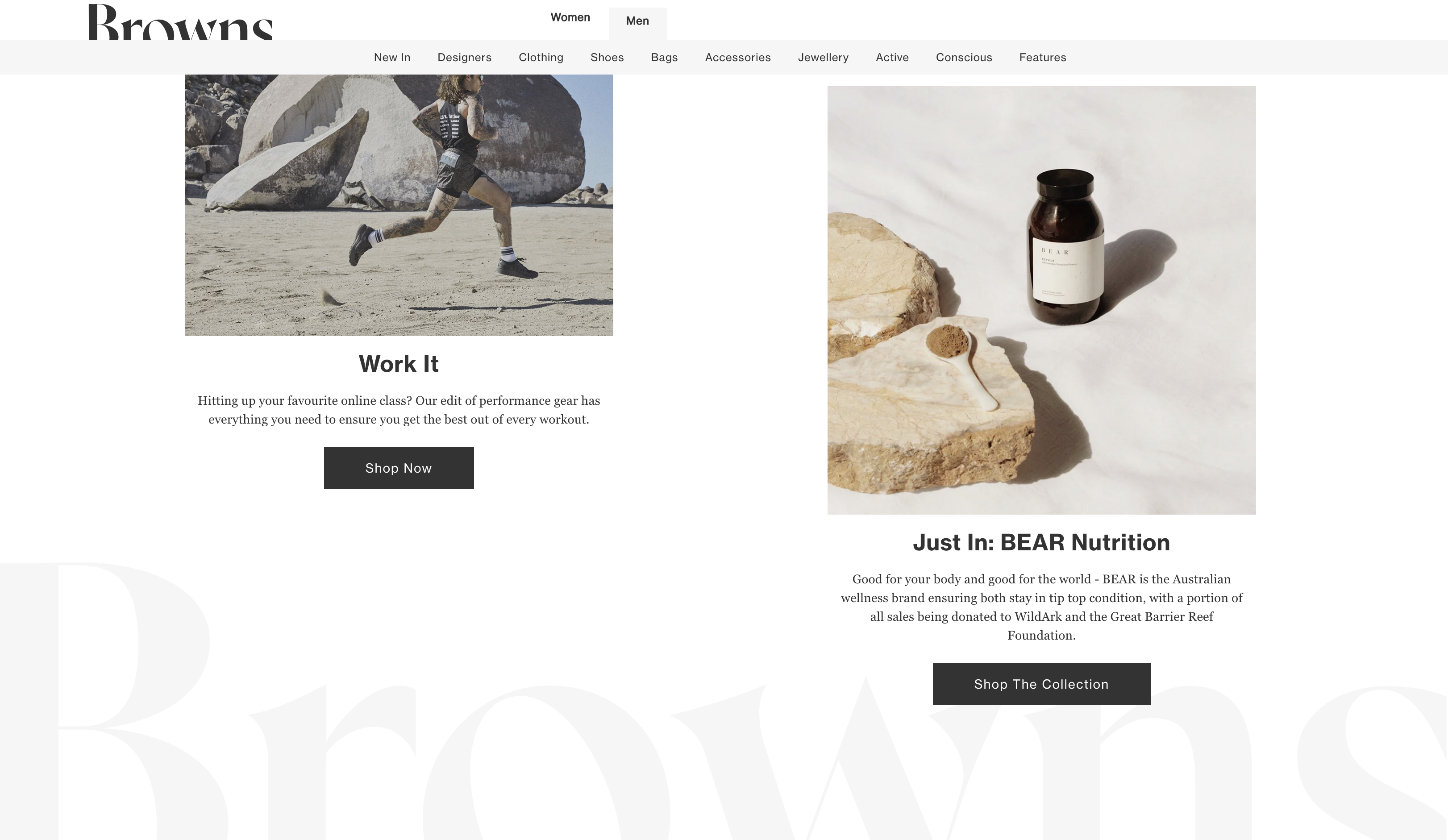
Task: Open the Accessories menu item
Action: pyautogui.click(x=738, y=58)
